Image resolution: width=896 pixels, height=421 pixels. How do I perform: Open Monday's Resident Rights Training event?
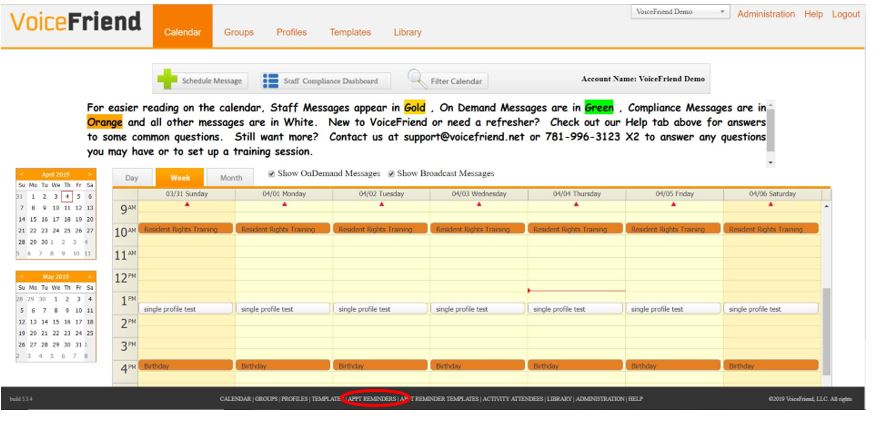(283, 228)
